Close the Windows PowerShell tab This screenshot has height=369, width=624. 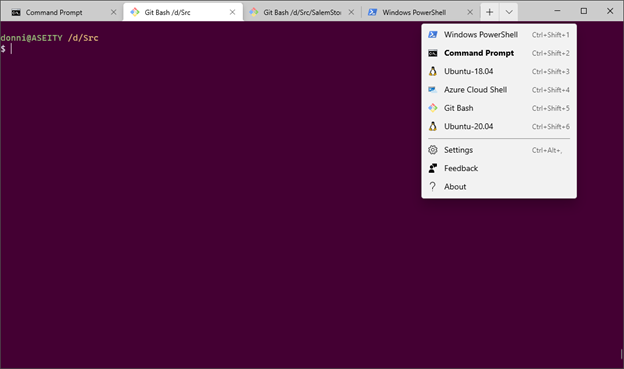pos(470,12)
